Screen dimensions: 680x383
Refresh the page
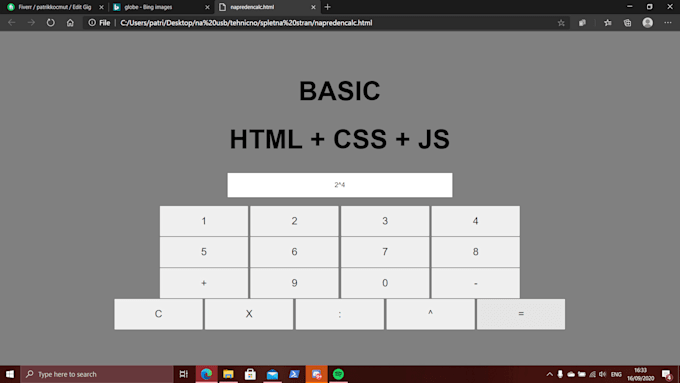click(x=51, y=23)
